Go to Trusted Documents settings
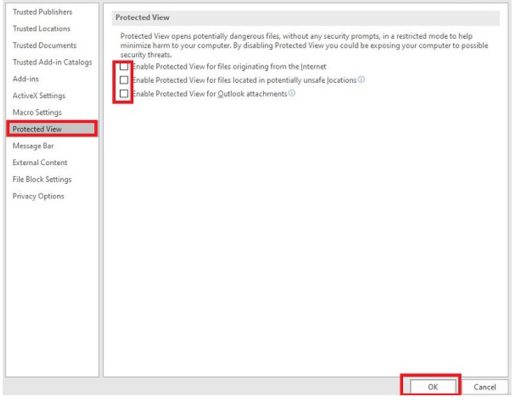Viewport: 515px width, 400px height. [44, 45]
